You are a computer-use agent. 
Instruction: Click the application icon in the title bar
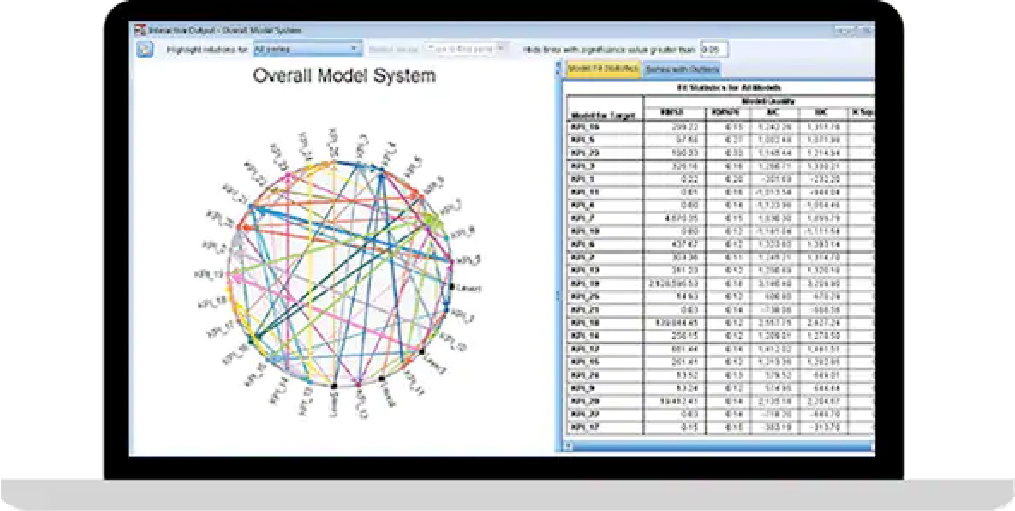pos(139,28)
